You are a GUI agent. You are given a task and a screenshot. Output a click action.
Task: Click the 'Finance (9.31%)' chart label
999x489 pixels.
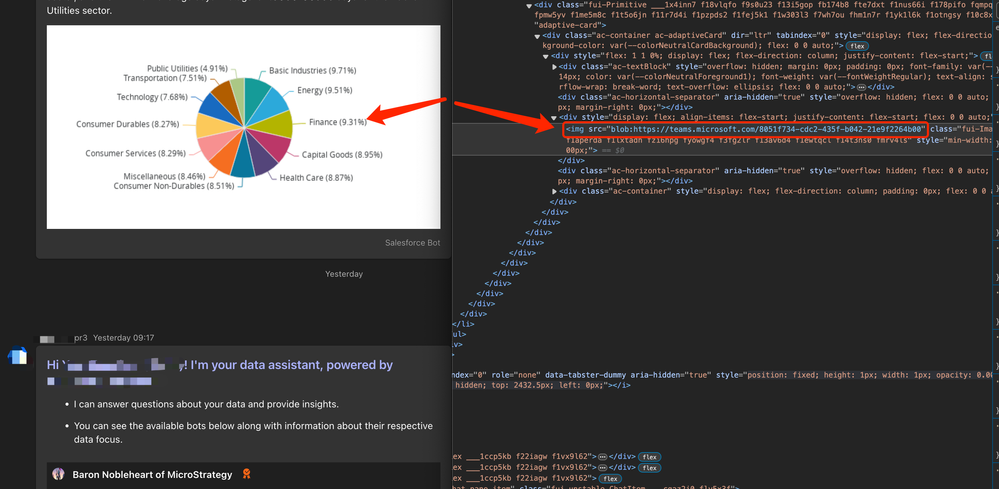[338, 122]
